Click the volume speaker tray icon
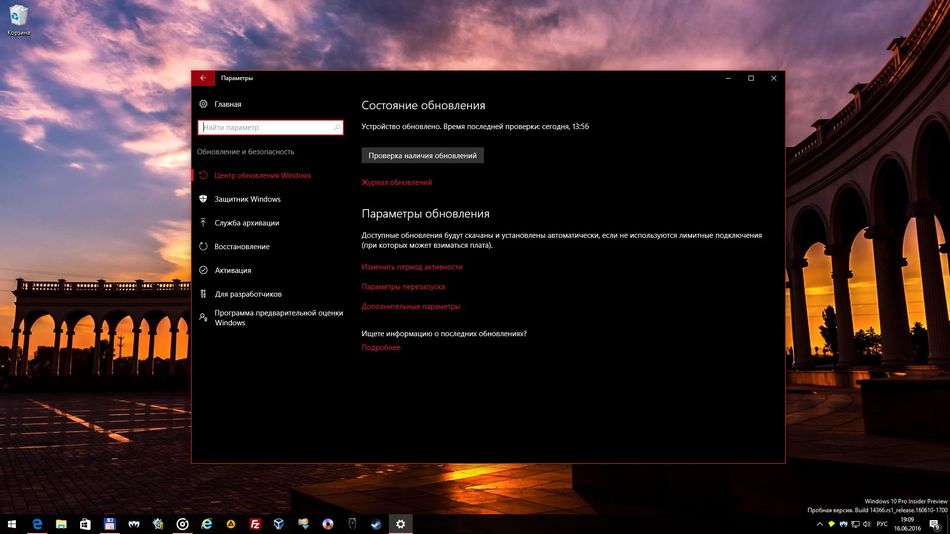The width and height of the screenshot is (950, 534). click(866, 524)
